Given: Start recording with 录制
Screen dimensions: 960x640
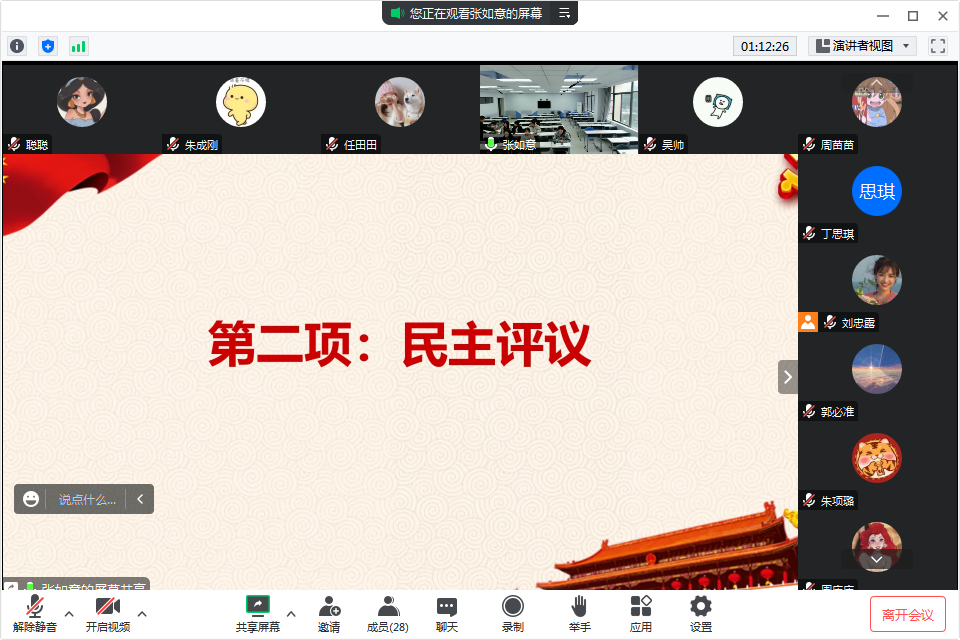Looking at the screenshot, I should pyautogui.click(x=512, y=613).
